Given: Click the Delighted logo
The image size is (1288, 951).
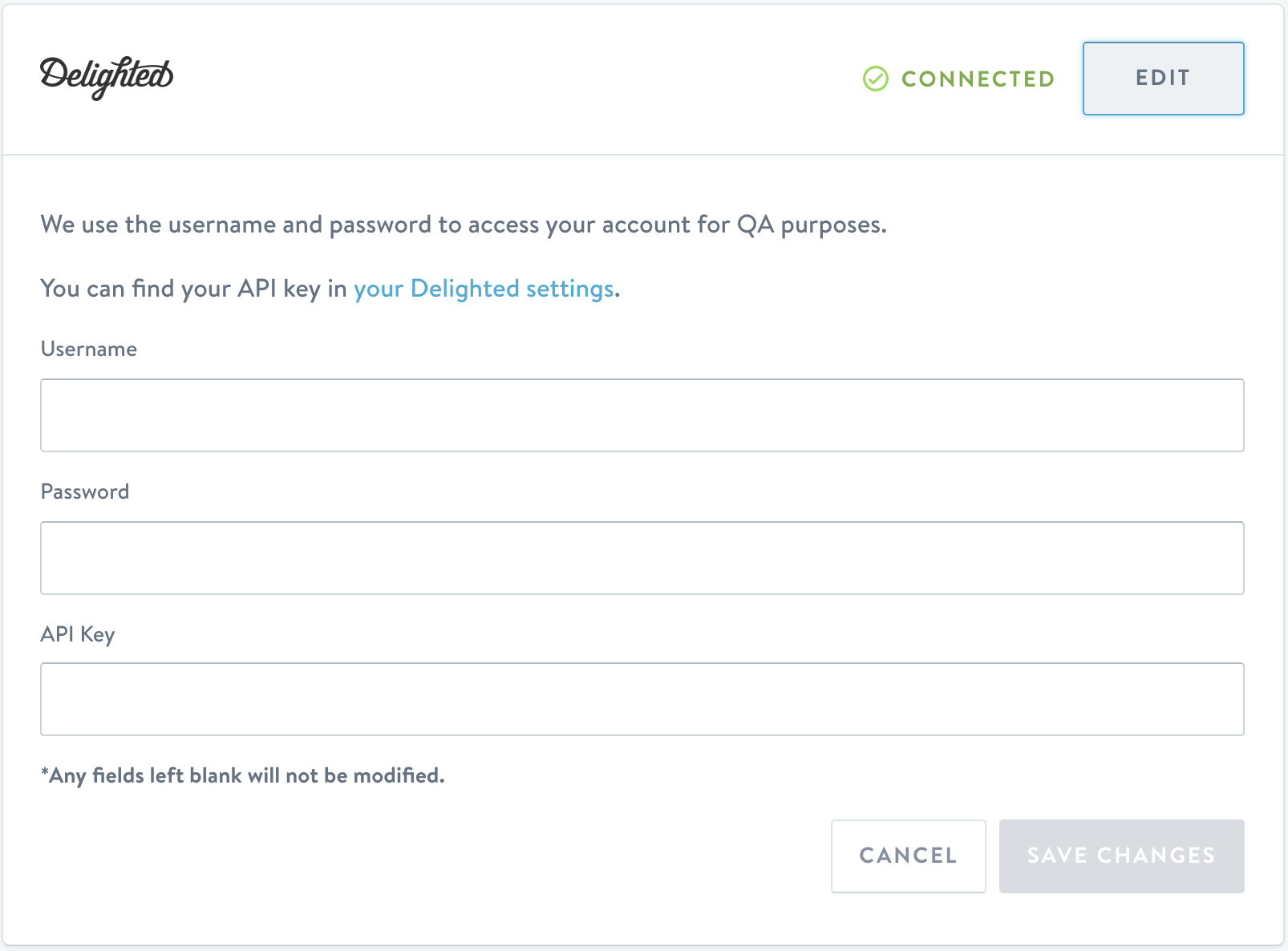Looking at the screenshot, I should click(x=107, y=78).
